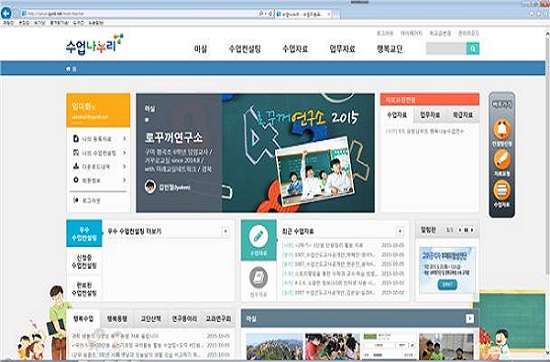The width and height of the screenshot is (550, 362).
Task: Click the browser back arrow button
Action: click(6, 13)
